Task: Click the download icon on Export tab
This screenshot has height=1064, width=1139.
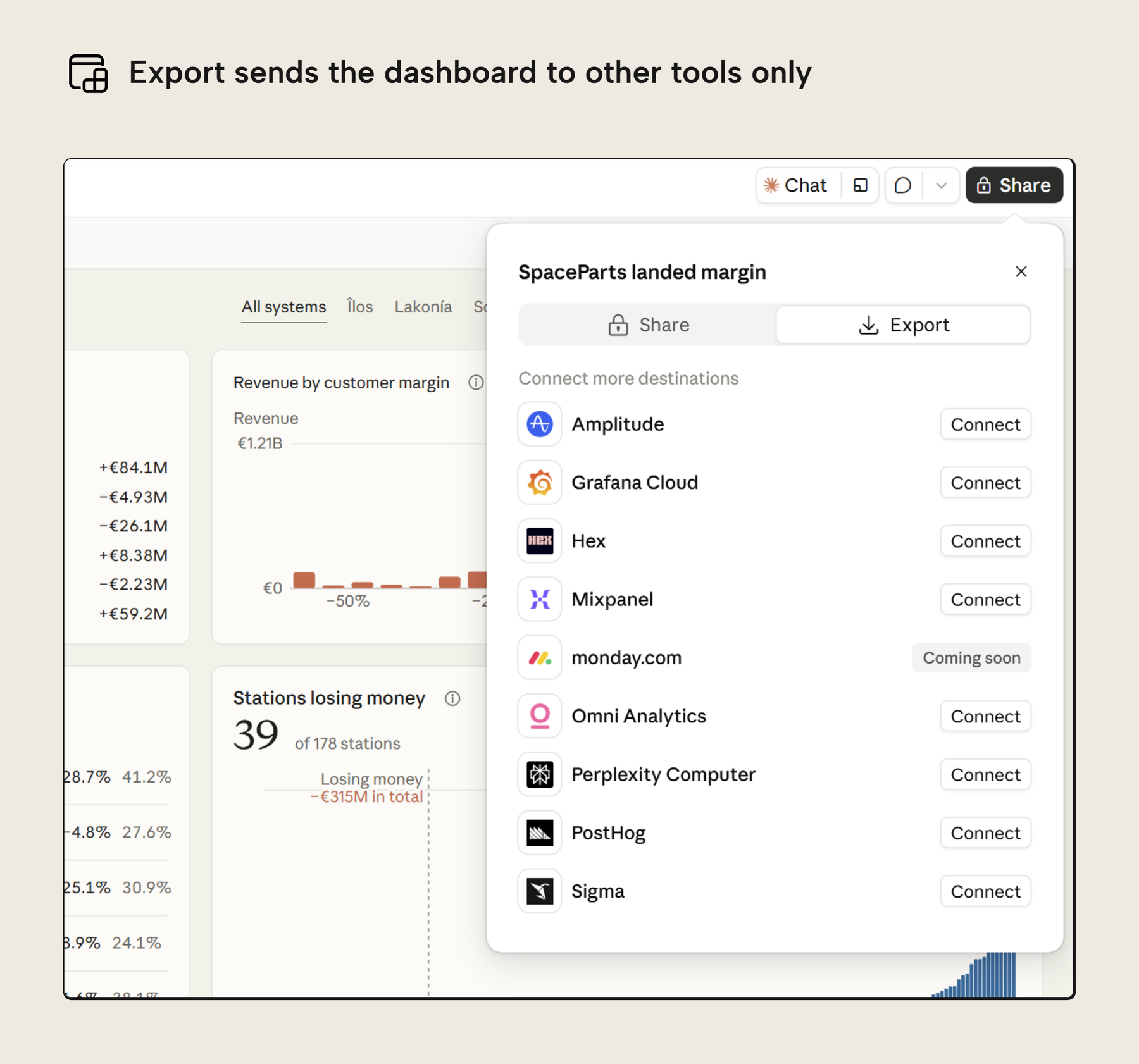Action: pyautogui.click(x=869, y=325)
